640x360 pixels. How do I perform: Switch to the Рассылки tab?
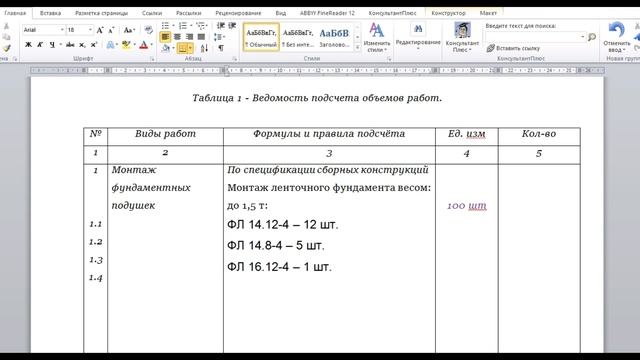[189, 13]
